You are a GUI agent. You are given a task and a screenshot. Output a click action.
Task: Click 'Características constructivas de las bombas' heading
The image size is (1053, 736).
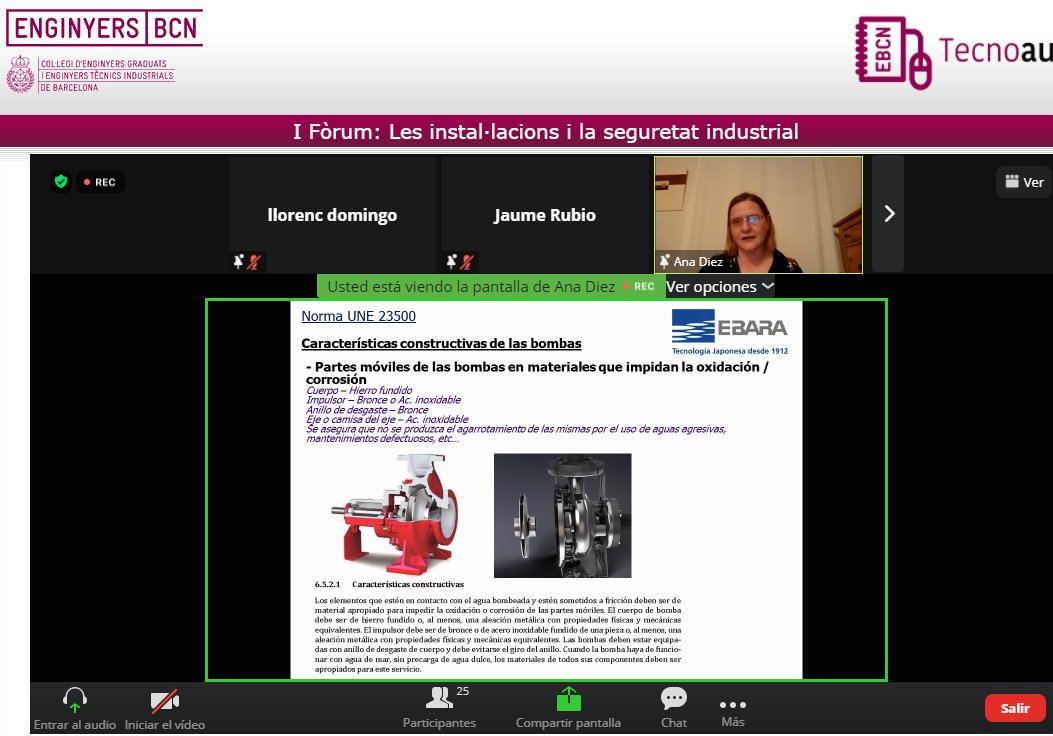[x=441, y=343]
